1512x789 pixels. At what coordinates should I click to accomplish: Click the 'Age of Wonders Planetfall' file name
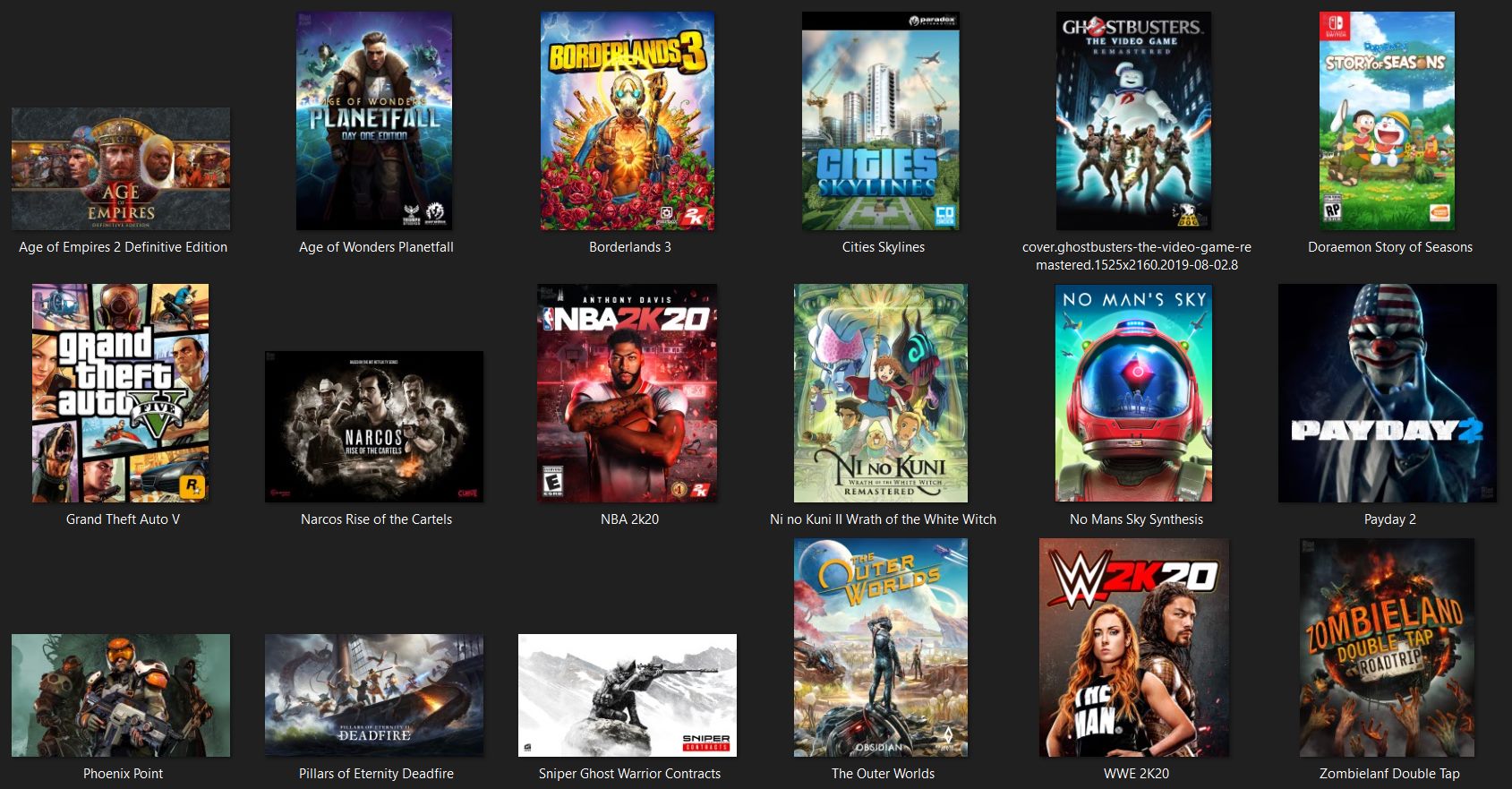pos(376,247)
